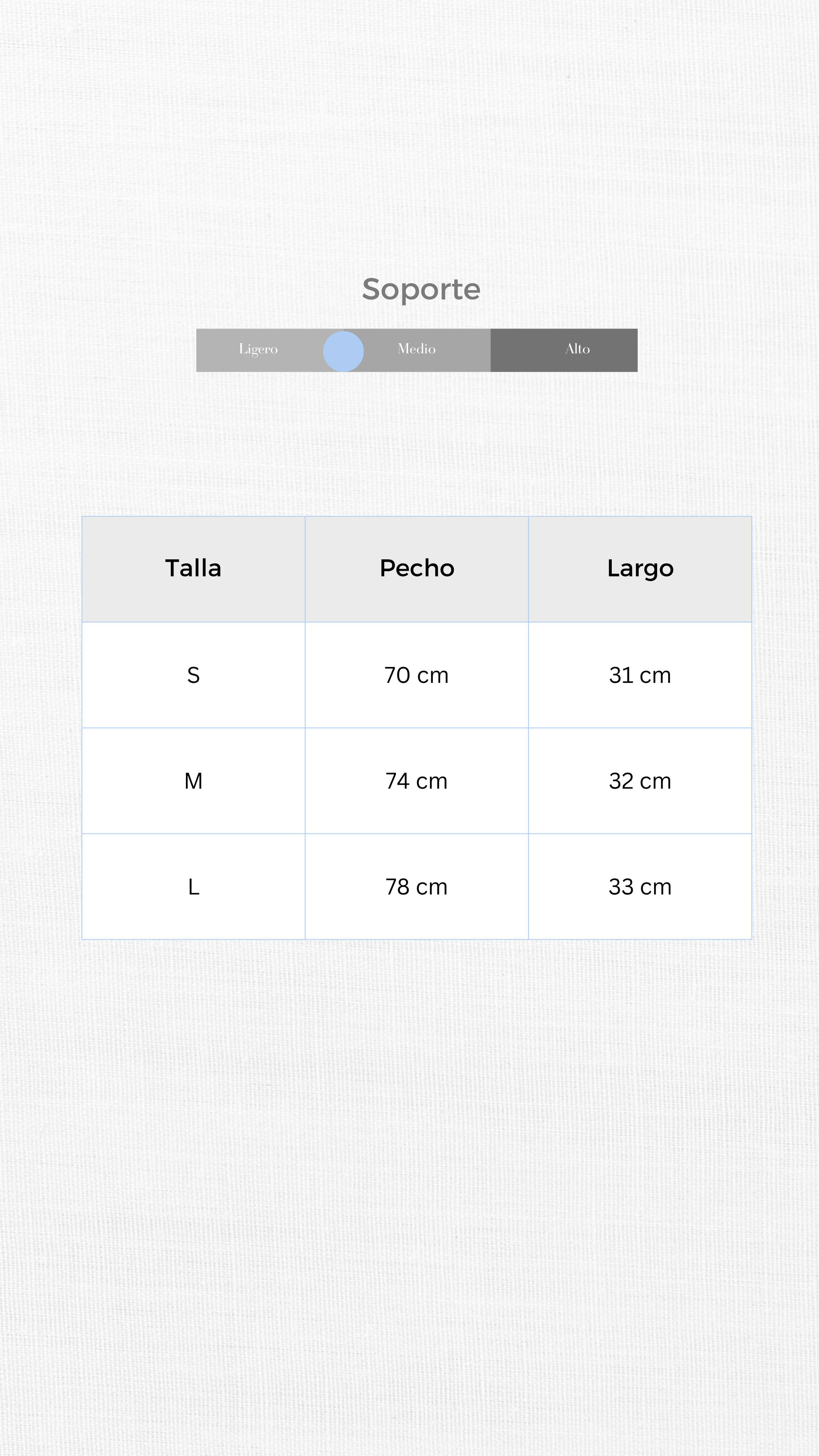Select the L size cell
The width and height of the screenshot is (819, 1456).
click(193, 886)
